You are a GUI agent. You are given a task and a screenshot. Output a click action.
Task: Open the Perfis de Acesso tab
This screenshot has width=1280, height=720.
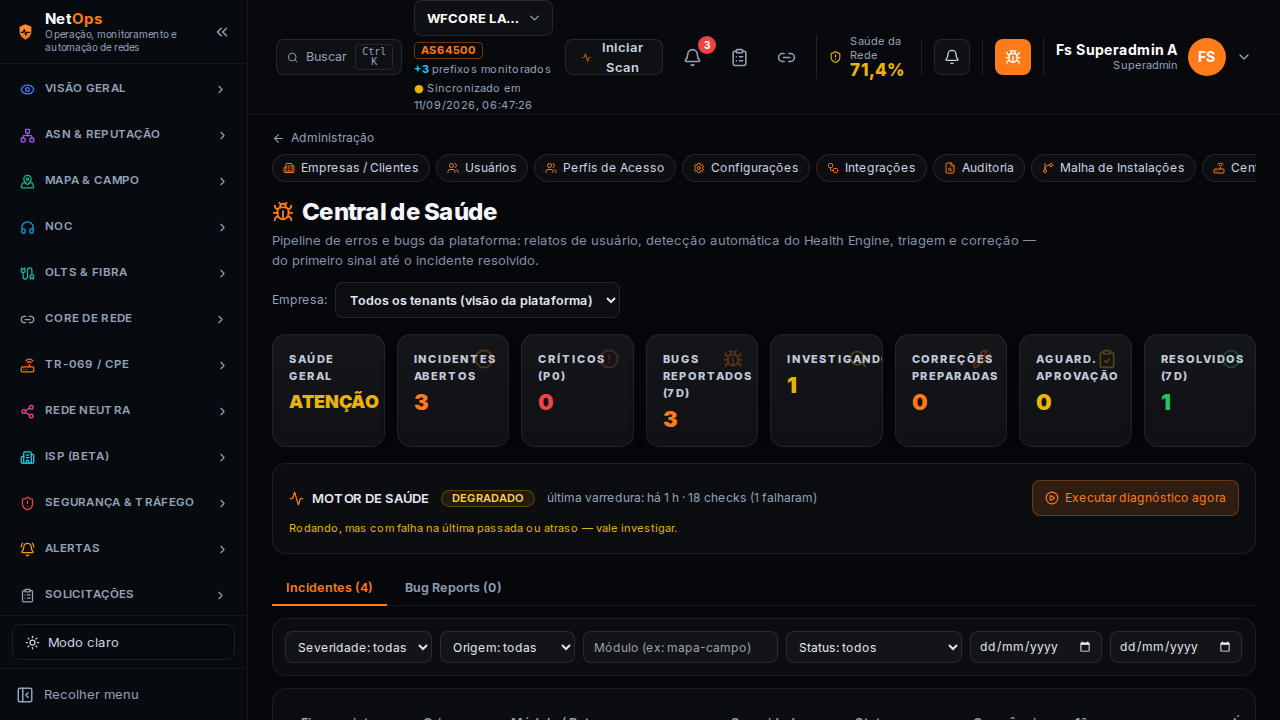point(605,168)
